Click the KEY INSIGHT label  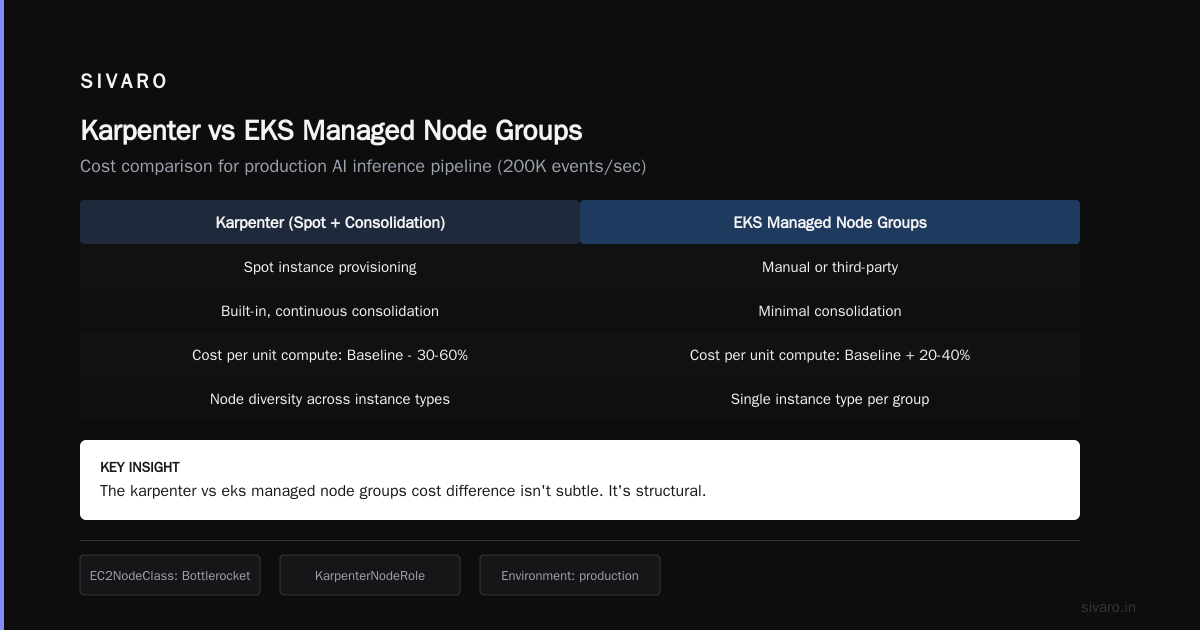click(140, 467)
